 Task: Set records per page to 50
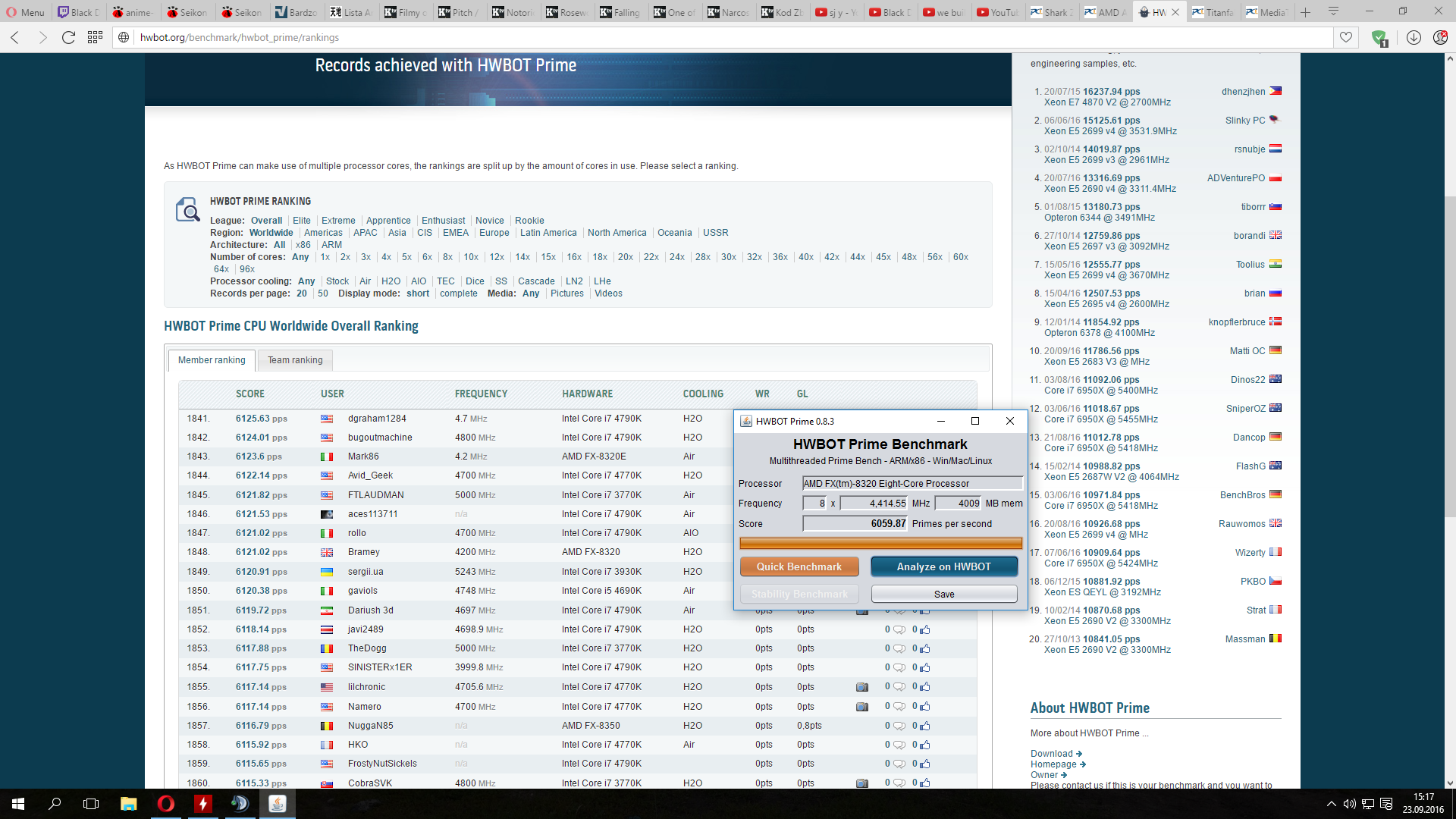323,293
